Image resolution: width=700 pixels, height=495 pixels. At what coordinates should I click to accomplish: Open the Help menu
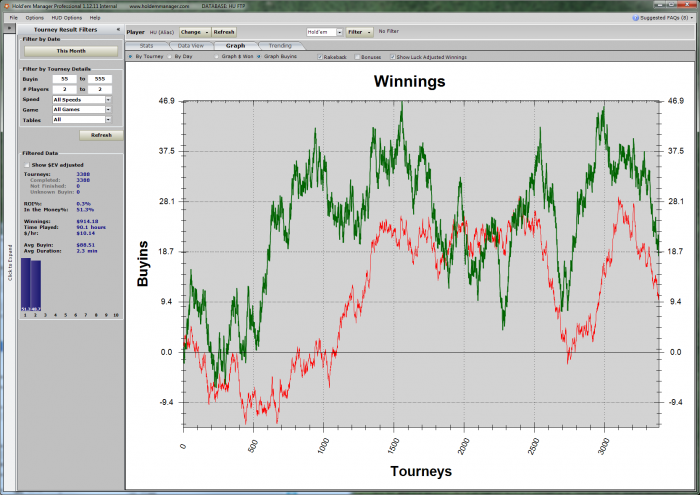95,18
